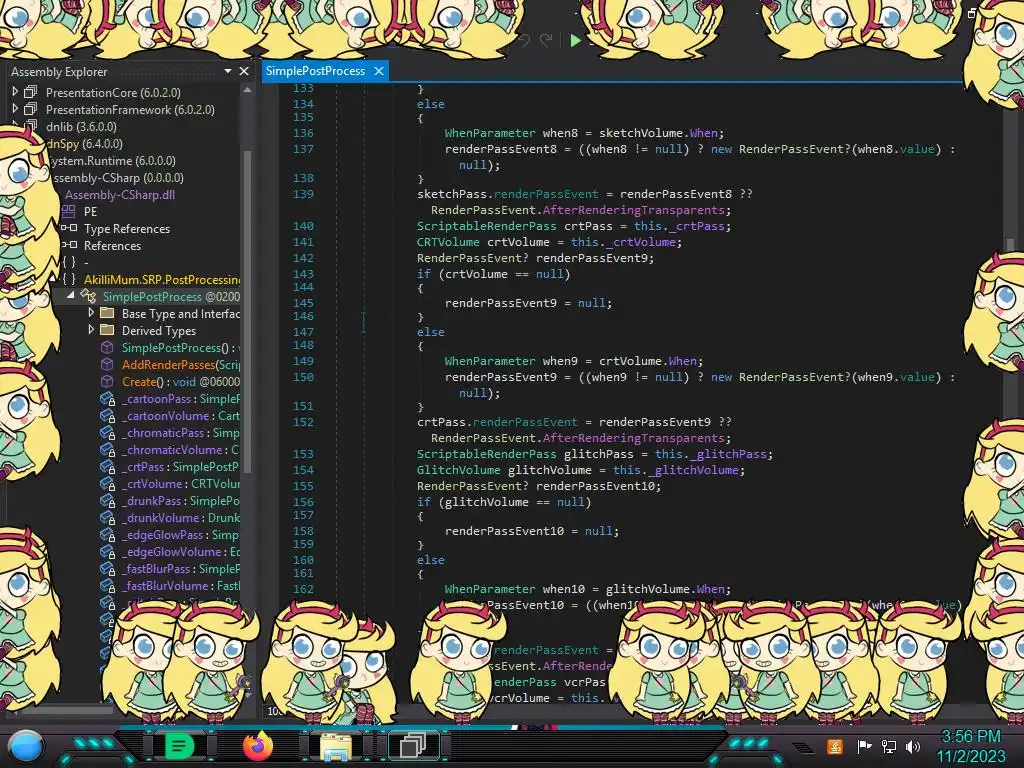
Task: Click "GlitchVolume" type on line 154
Action: pyautogui.click(x=458, y=470)
